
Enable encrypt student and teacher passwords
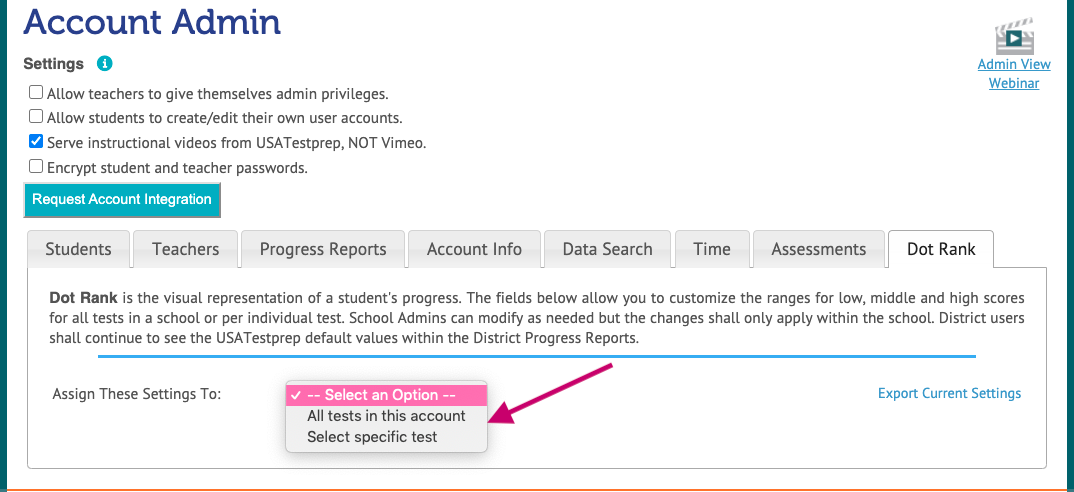[36, 167]
